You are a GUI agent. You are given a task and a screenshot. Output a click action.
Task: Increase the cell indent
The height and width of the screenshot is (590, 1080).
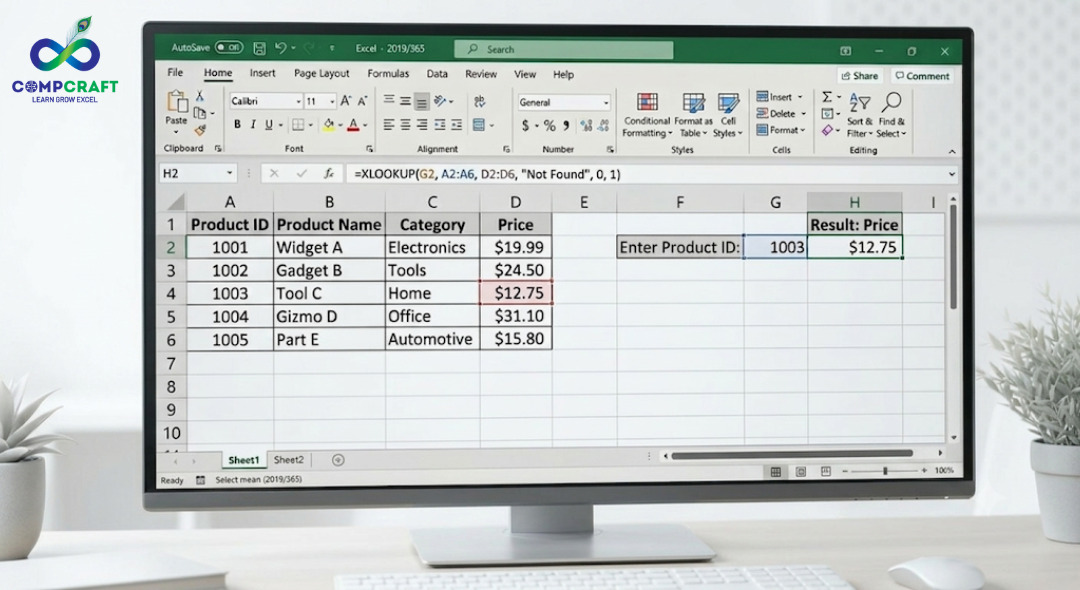coord(456,125)
